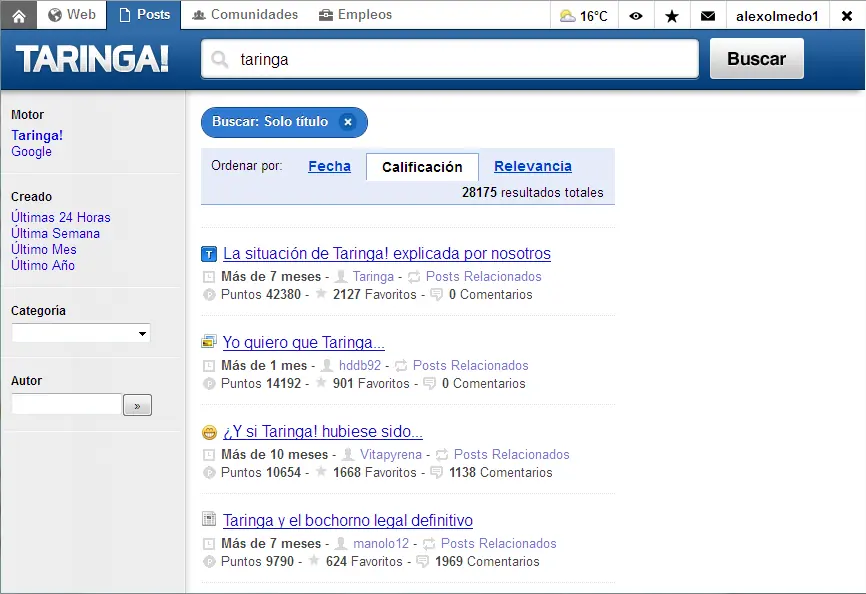Open messages envelope icon
The image size is (866, 594).
[708, 15]
